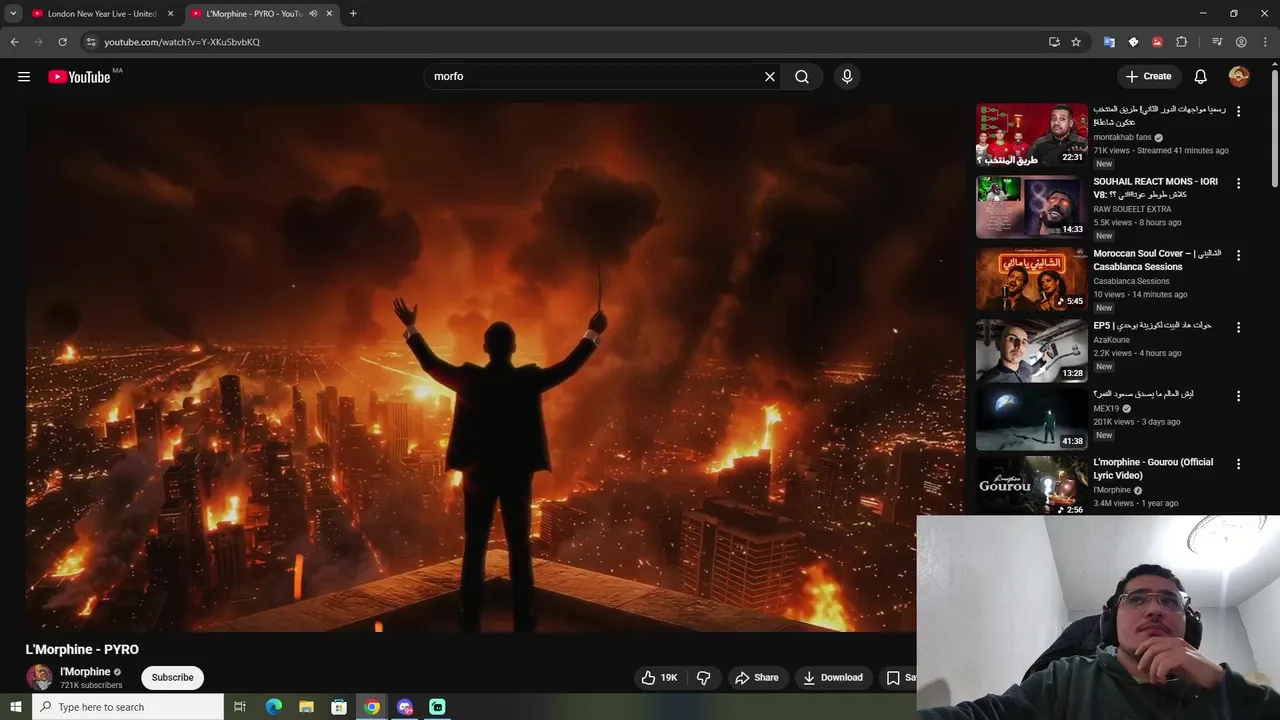Open Microsoft Store from taskbar
The image size is (1280, 720).
click(339, 707)
